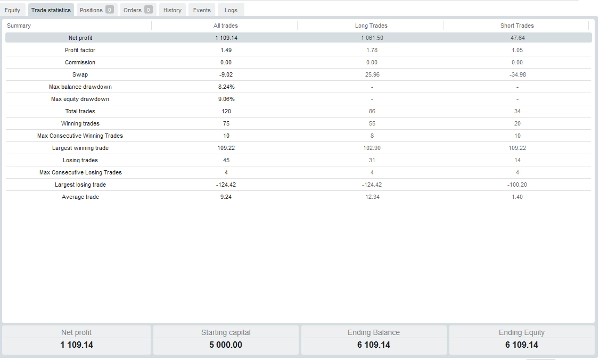Click the Long Trades Largest winning trade value
The width and height of the screenshot is (600, 360).
(372, 148)
